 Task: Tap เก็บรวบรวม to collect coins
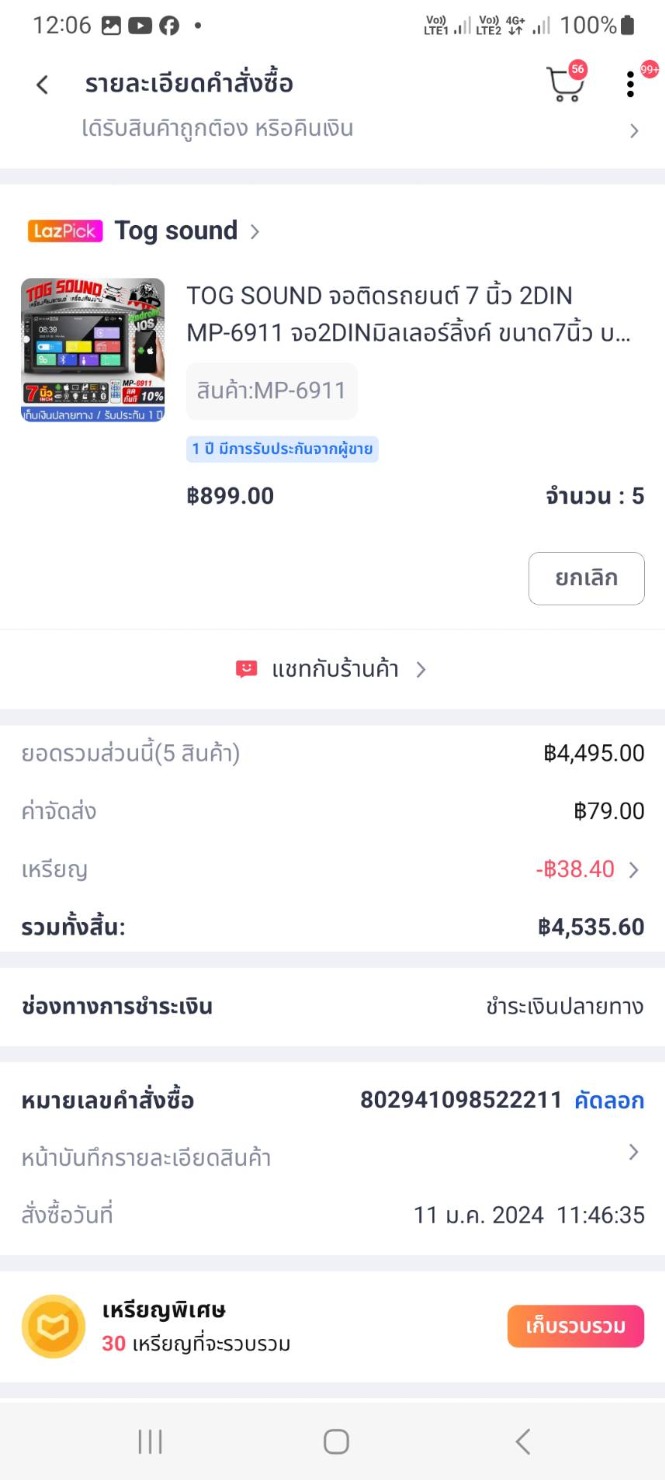tap(575, 1326)
